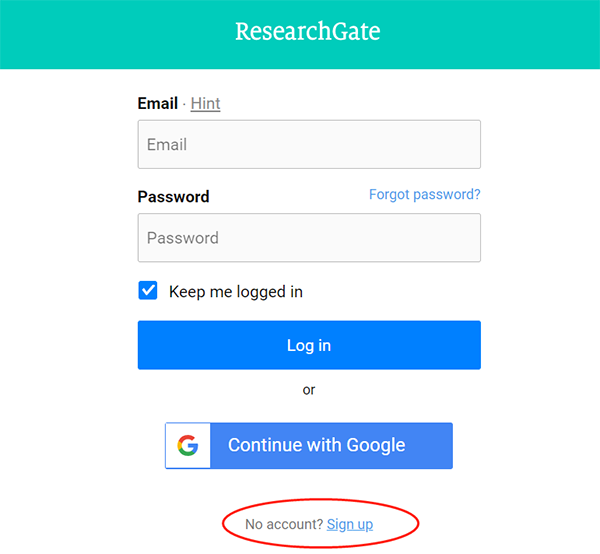Click the 'Keep me logged in' label text
The image size is (600, 554).
click(236, 292)
